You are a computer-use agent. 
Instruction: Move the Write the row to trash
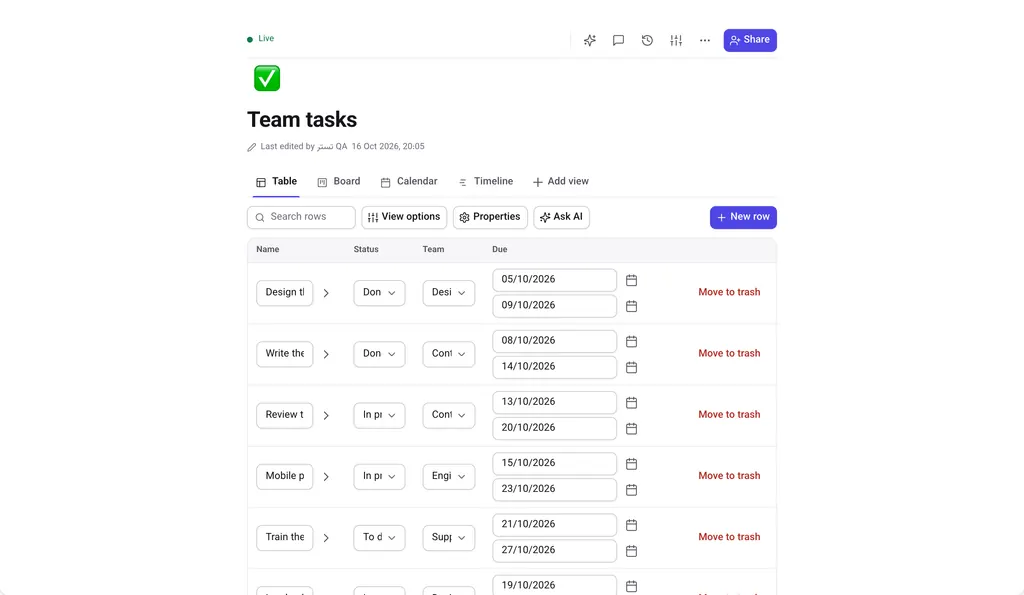click(x=729, y=353)
